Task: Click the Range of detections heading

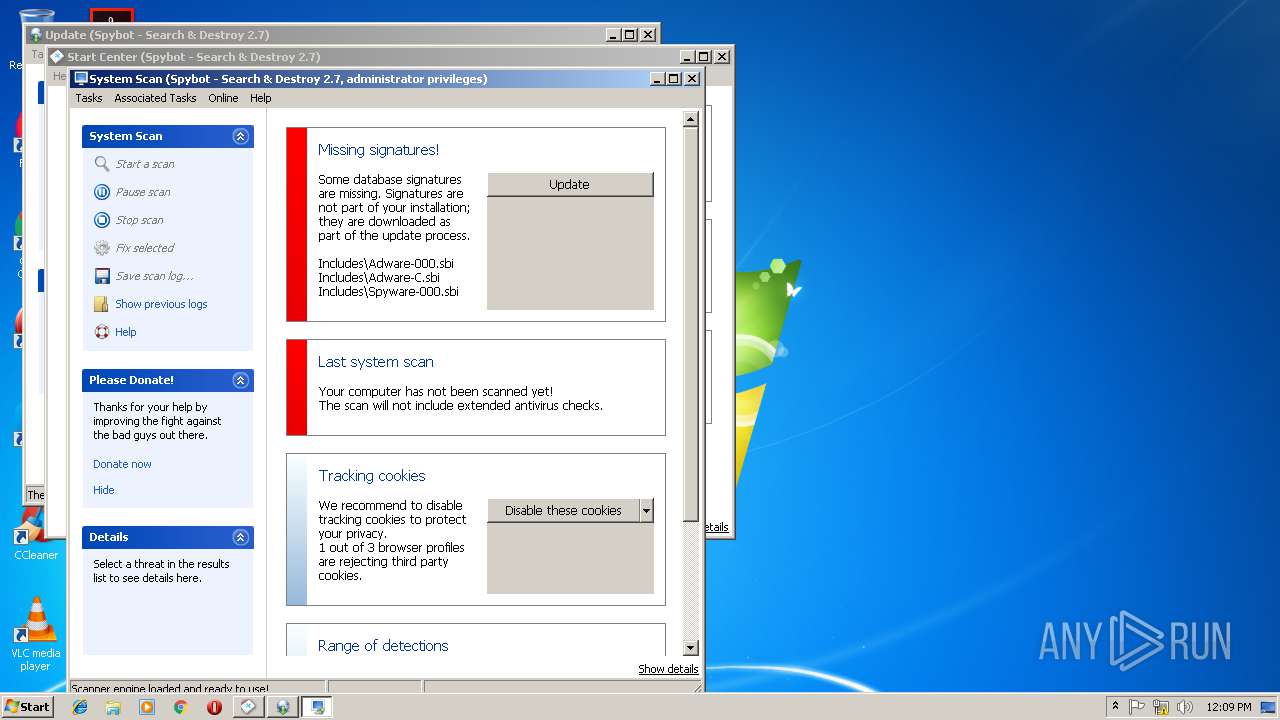Action: 383,646
